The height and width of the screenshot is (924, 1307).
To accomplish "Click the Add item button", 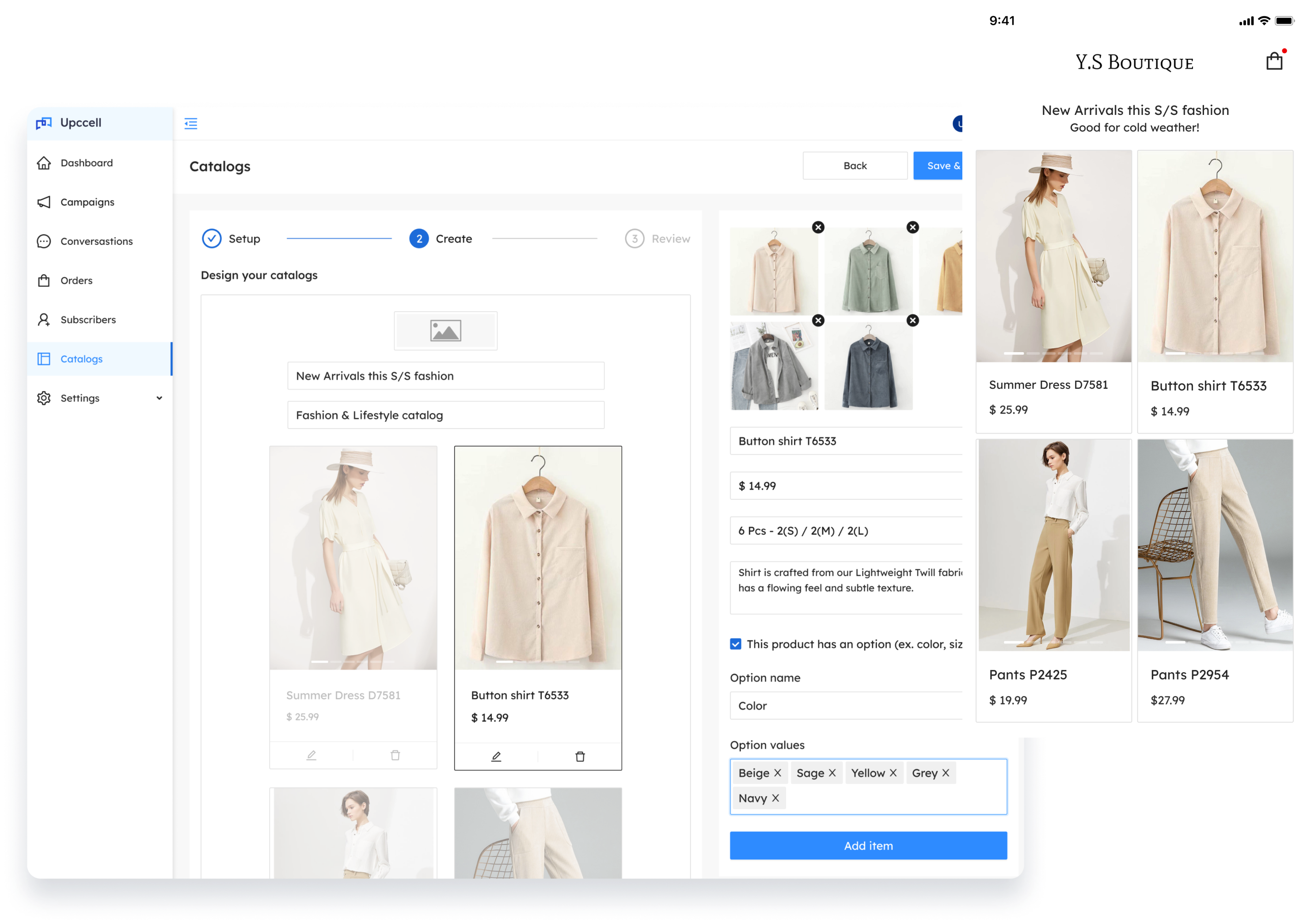I will pos(868,846).
